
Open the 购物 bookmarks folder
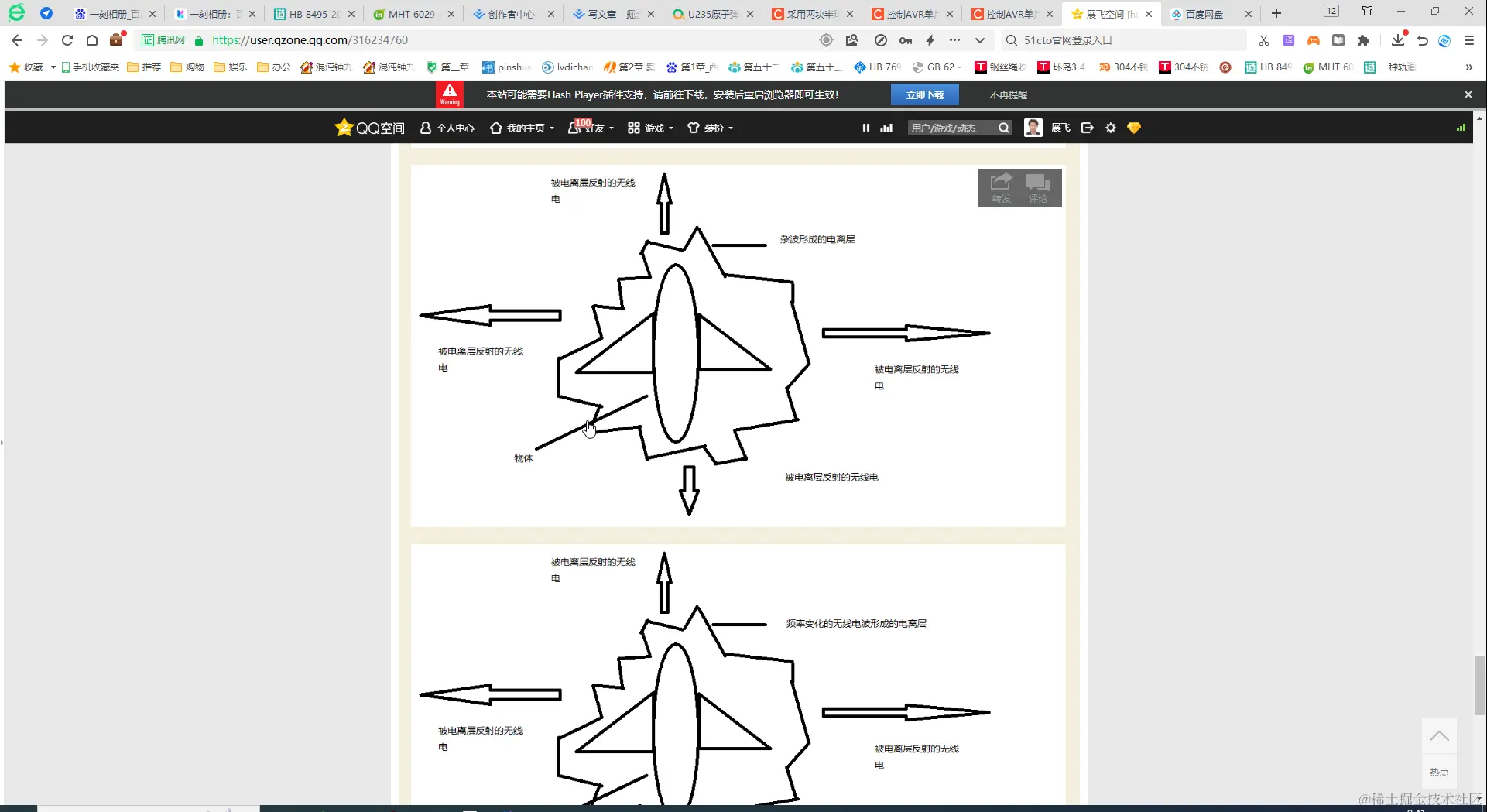187,67
